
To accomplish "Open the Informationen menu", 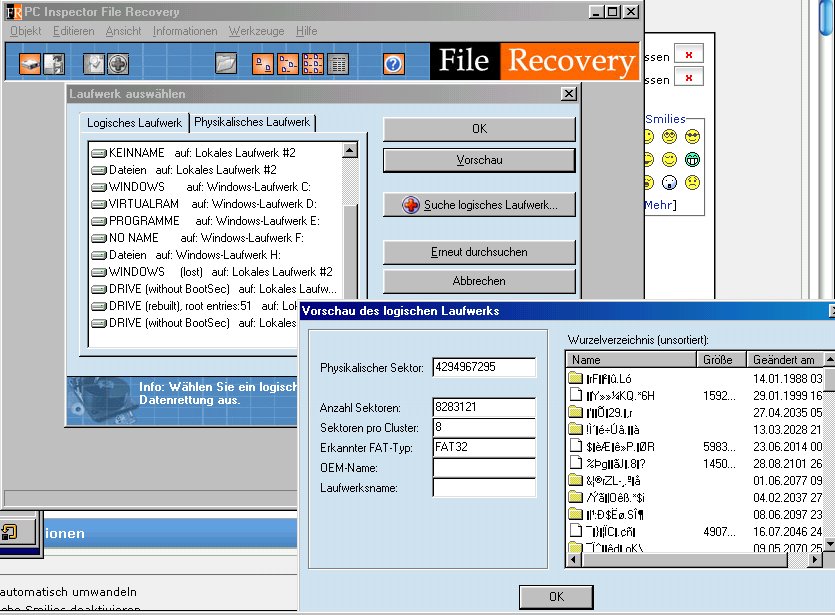I will coord(185,31).
